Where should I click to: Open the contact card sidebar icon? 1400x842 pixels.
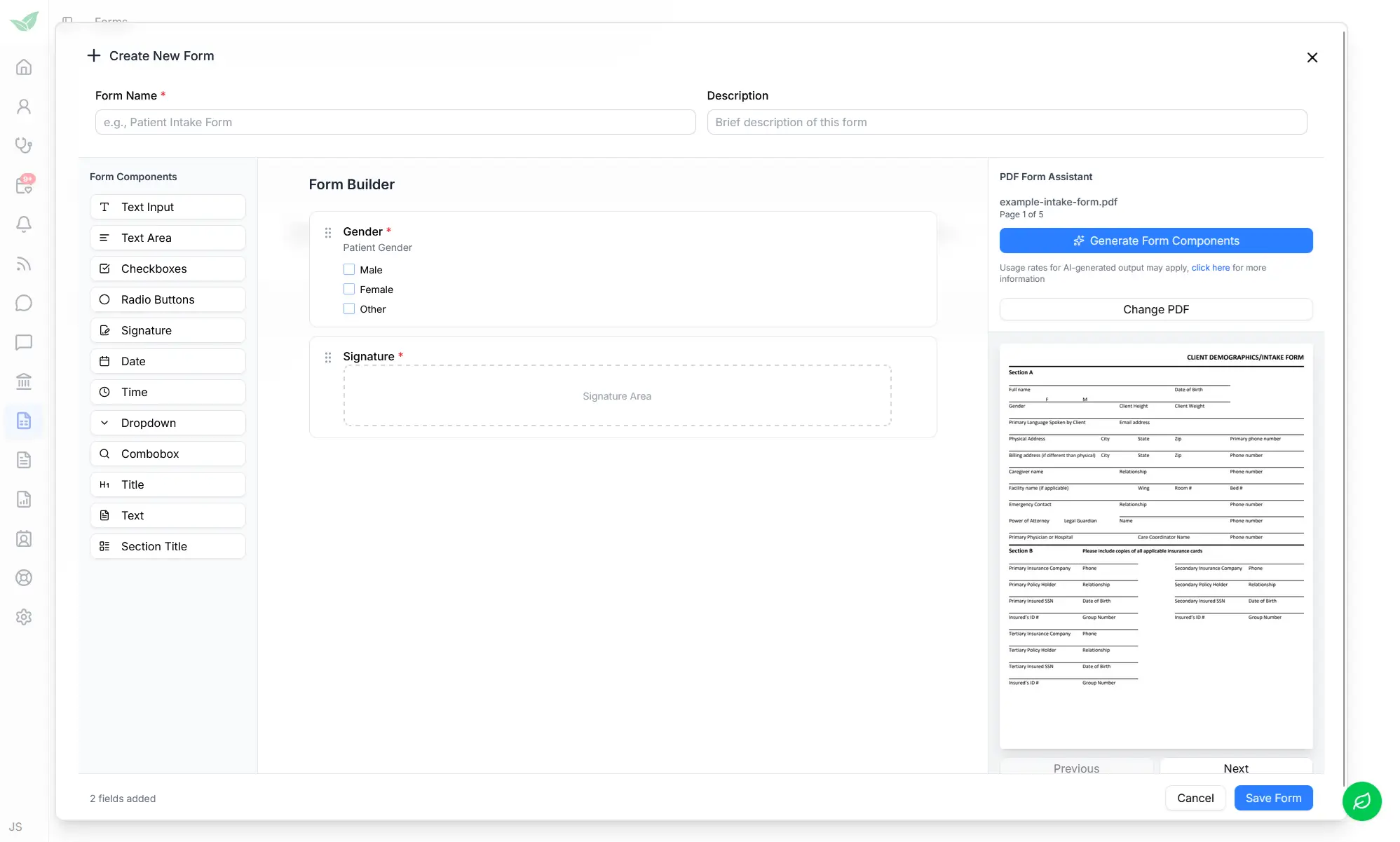(24, 538)
